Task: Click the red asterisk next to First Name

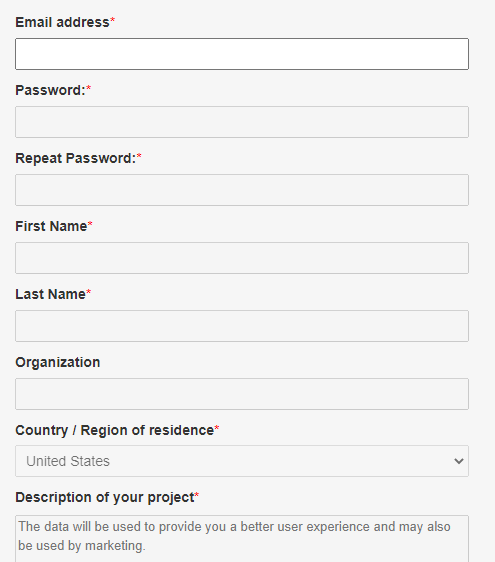Action: point(90,224)
